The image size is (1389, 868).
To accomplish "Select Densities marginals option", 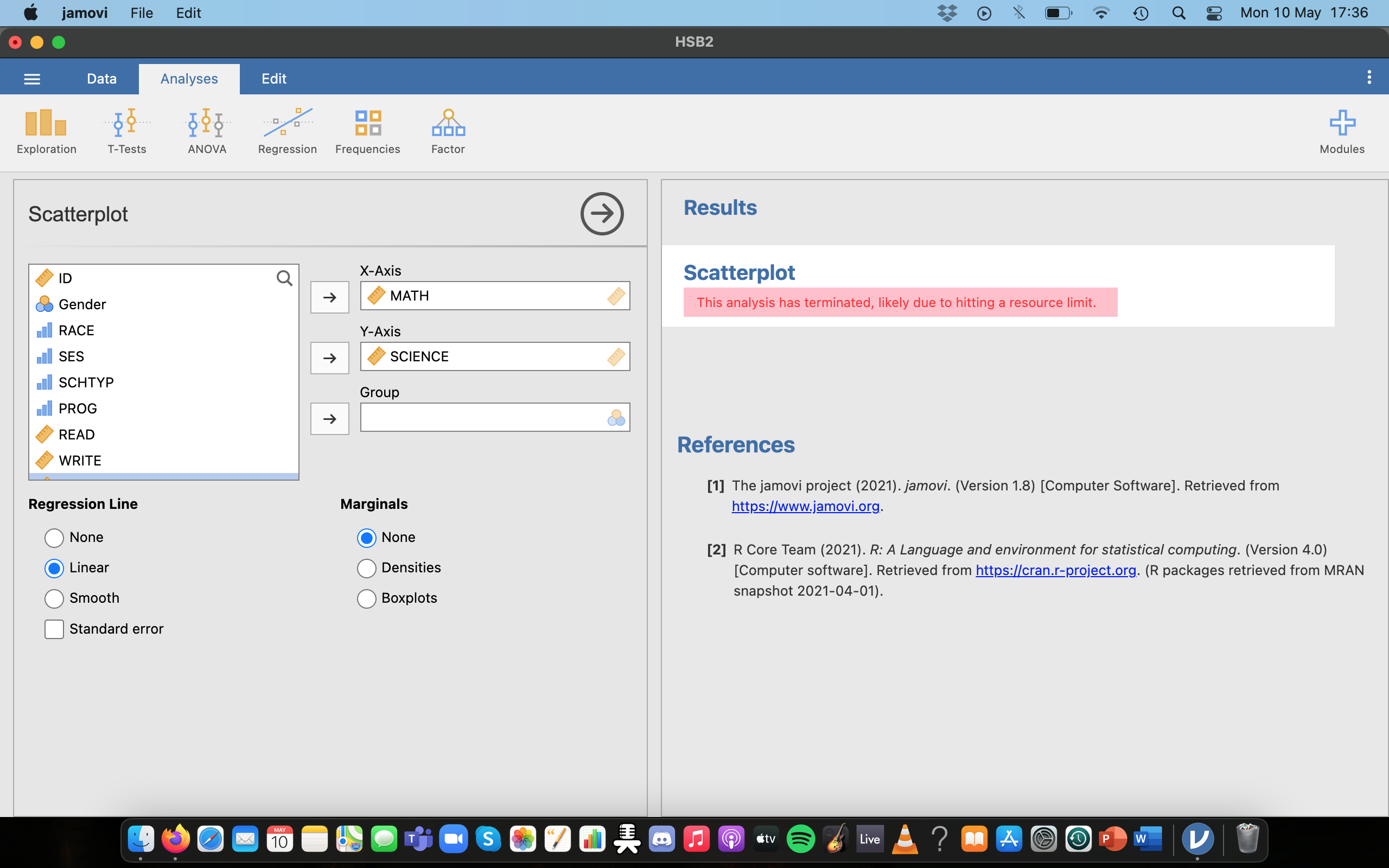I will point(366,569).
